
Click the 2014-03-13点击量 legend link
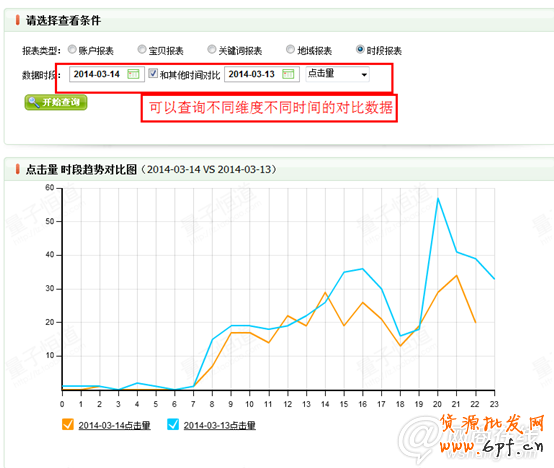219,425
